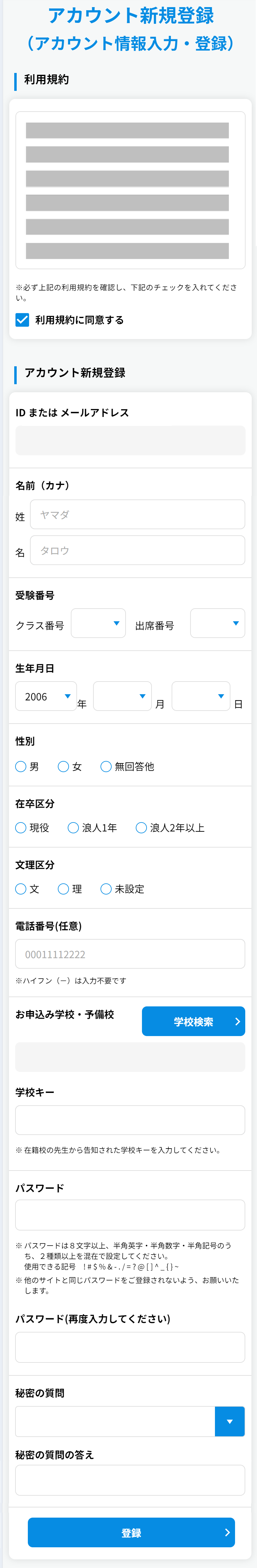This screenshot has height=1568, width=257.
Task: Open the 出席番号 dropdown
Action: click(x=217, y=623)
